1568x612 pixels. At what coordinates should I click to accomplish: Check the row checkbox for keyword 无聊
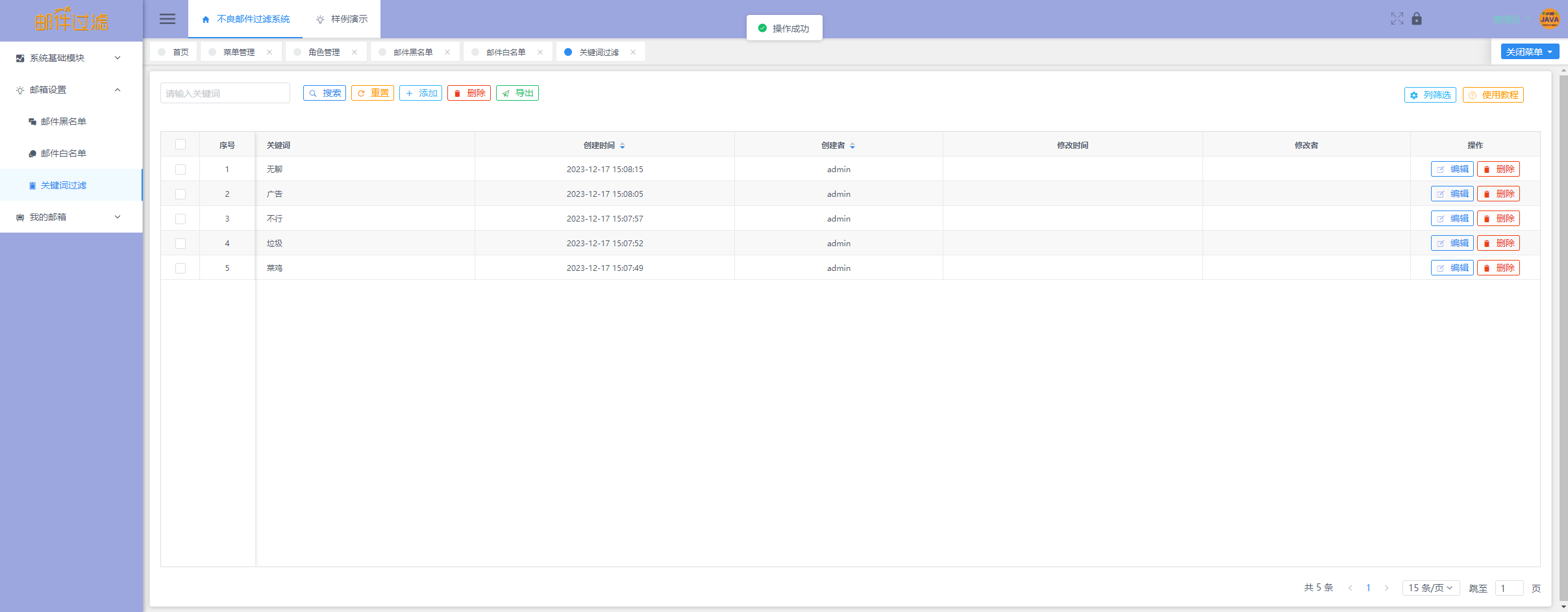click(x=180, y=170)
